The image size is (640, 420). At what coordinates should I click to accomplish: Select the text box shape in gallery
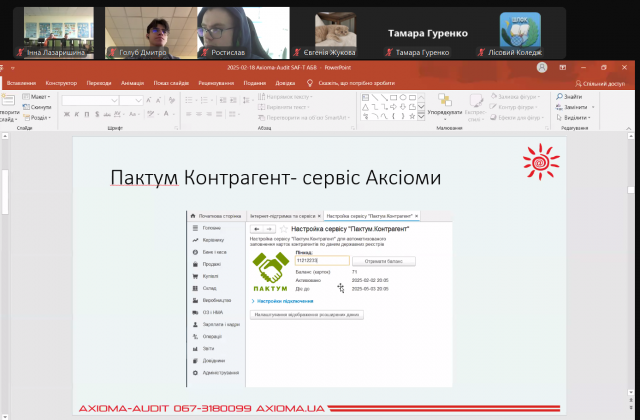click(365, 98)
